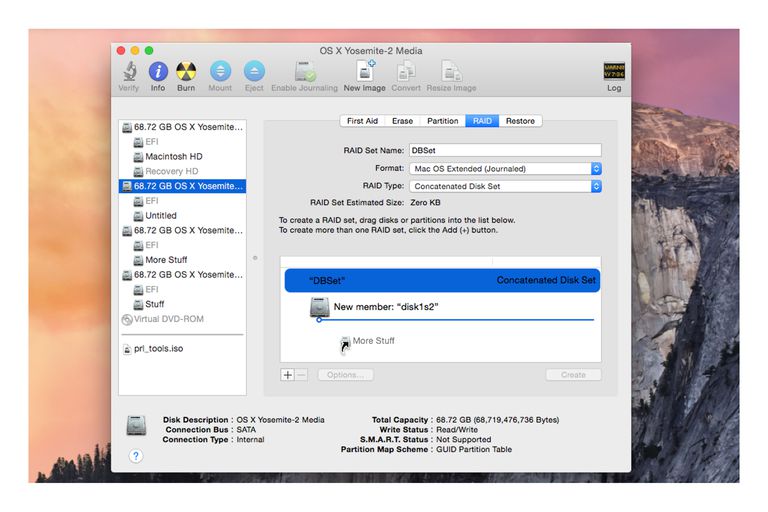Open the Info toolbar icon
The width and height of the screenshot is (768, 512).
pyautogui.click(x=158, y=72)
